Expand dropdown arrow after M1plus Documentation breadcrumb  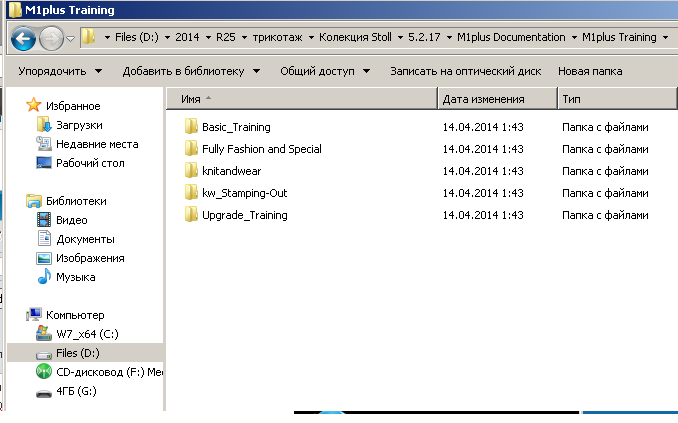pyautogui.click(x=574, y=38)
